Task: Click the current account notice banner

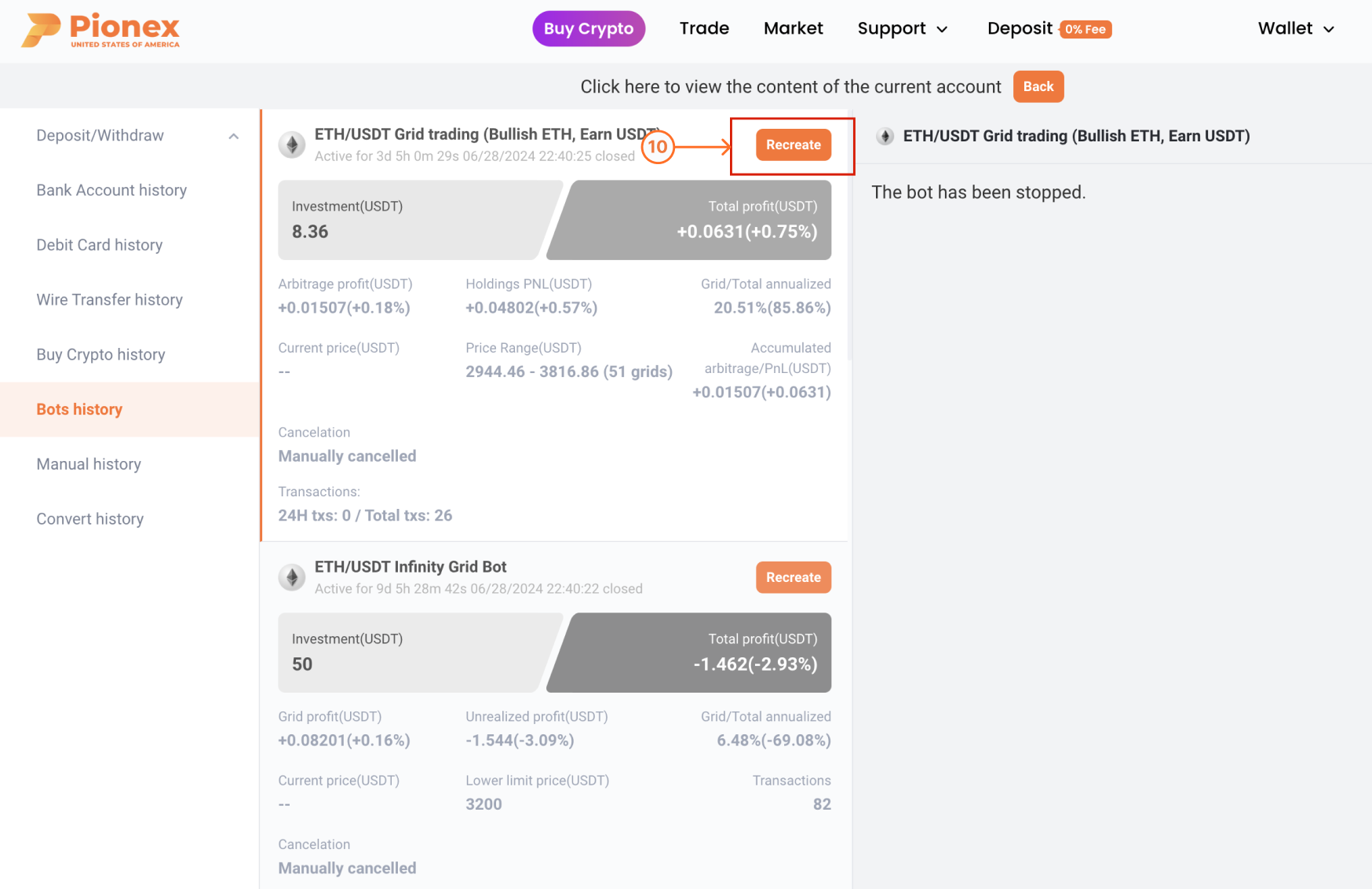Action: pyautogui.click(x=790, y=86)
